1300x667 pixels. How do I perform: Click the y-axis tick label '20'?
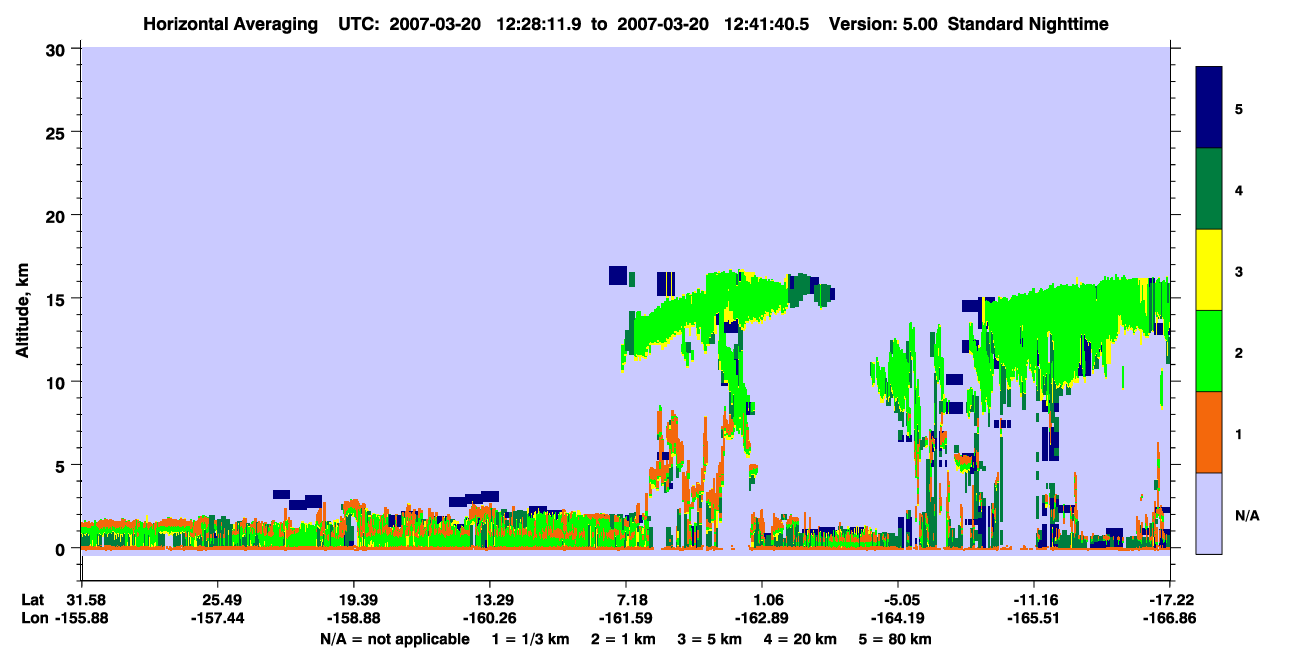point(58,215)
